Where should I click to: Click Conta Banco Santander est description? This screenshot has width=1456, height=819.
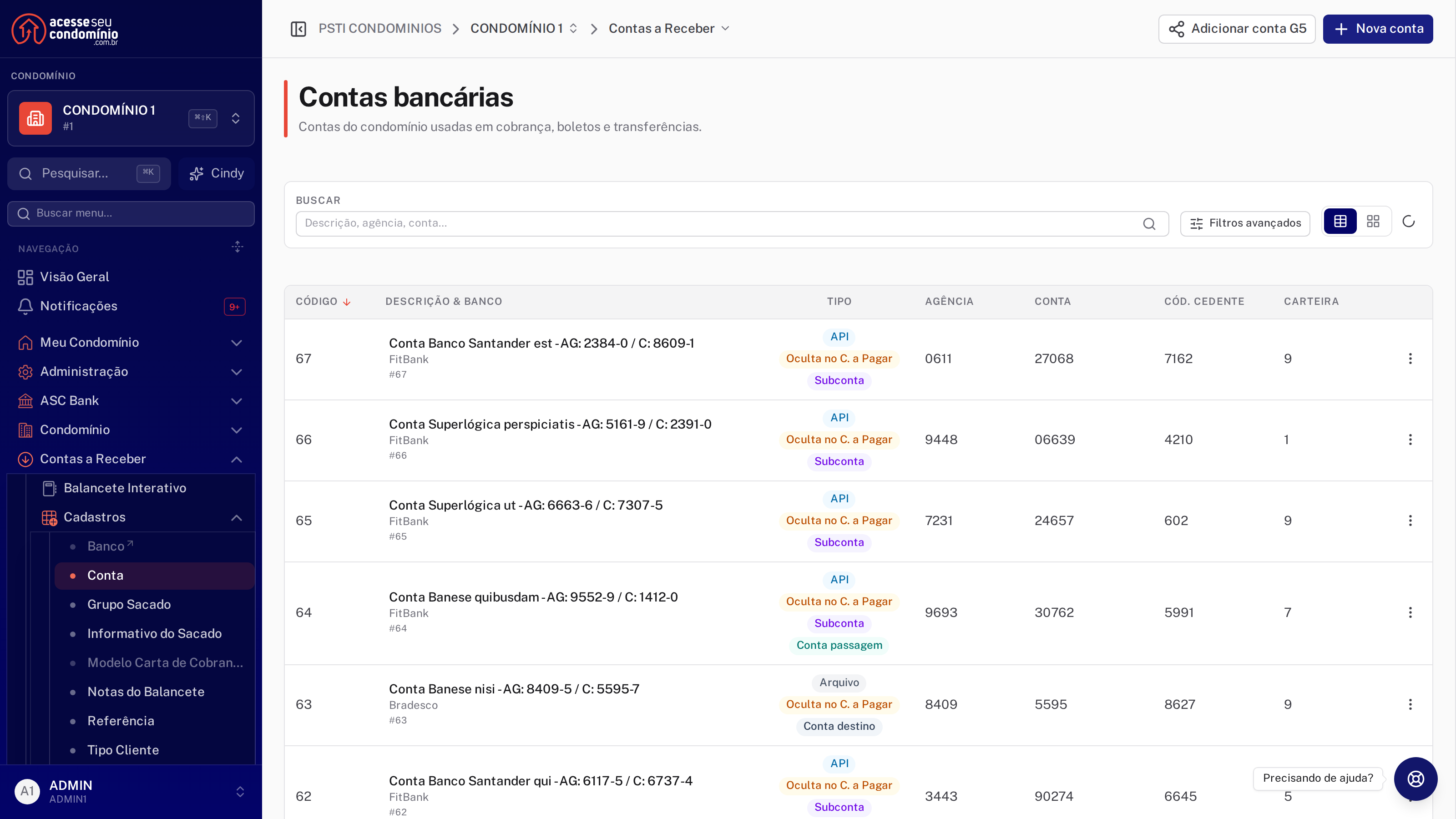point(541,343)
